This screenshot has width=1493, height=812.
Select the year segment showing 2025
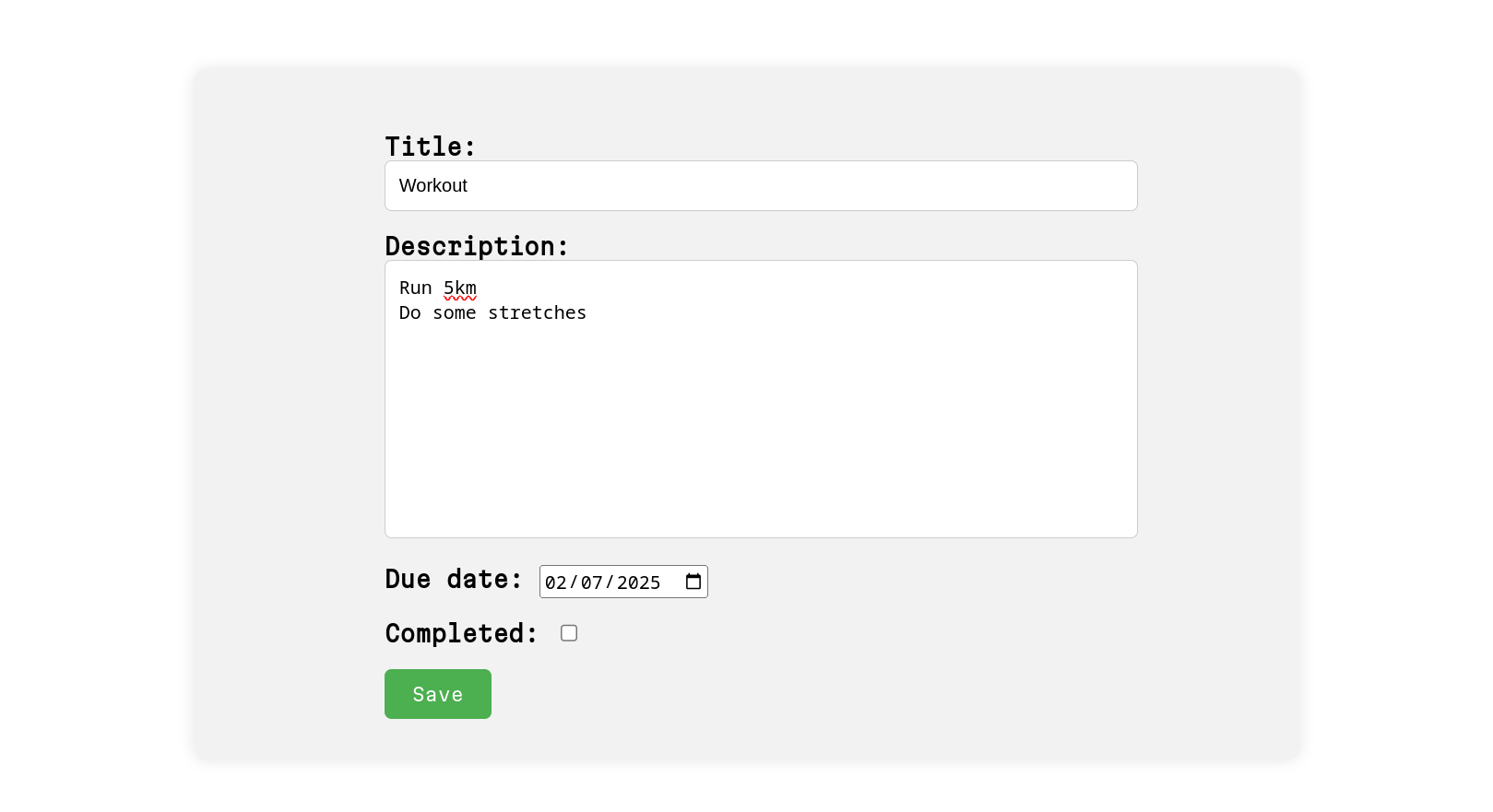click(637, 582)
